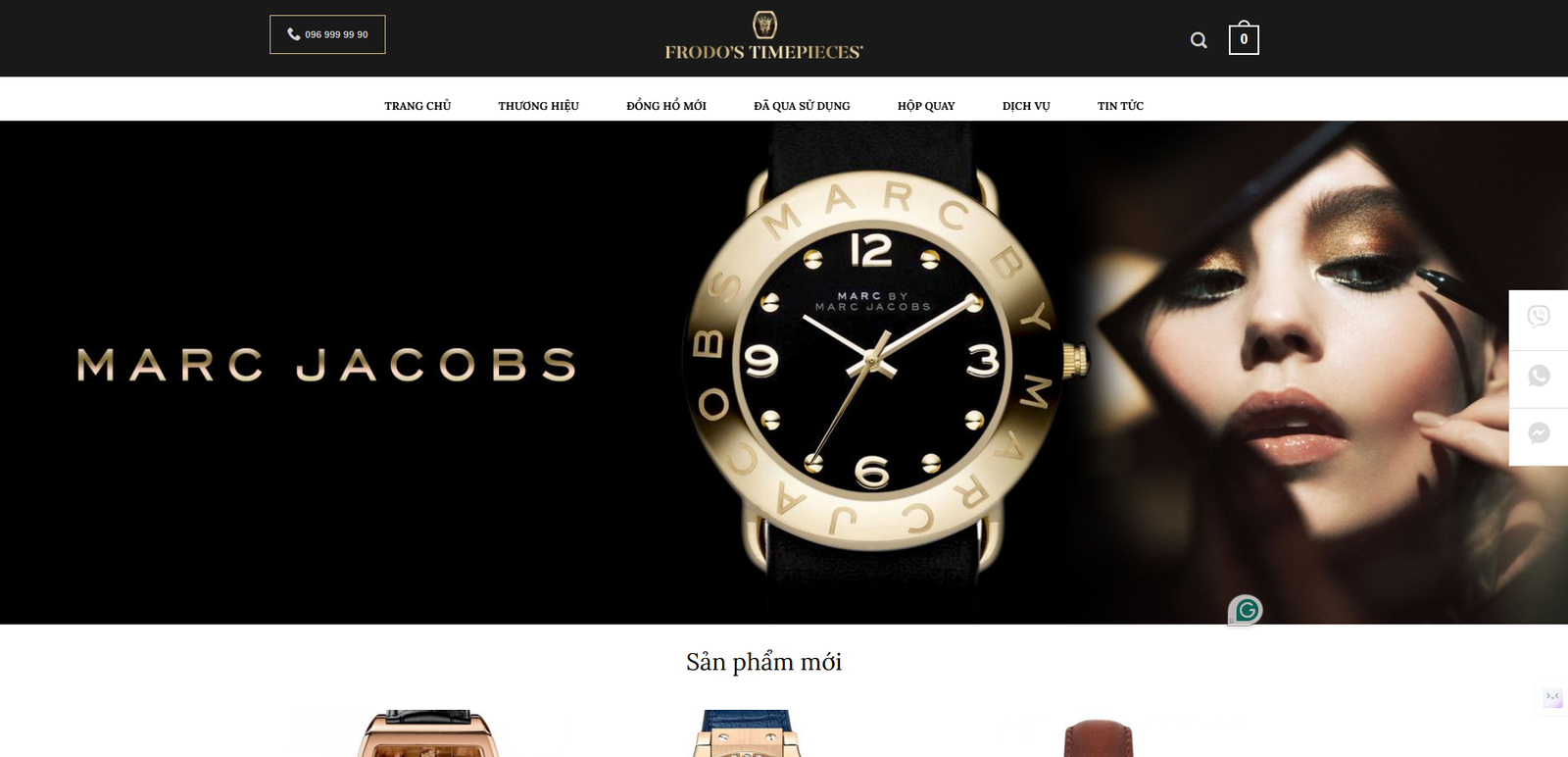This screenshot has height=757, width=1568.
Task: Click the Viber contact icon
Action: tap(1539, 316)
